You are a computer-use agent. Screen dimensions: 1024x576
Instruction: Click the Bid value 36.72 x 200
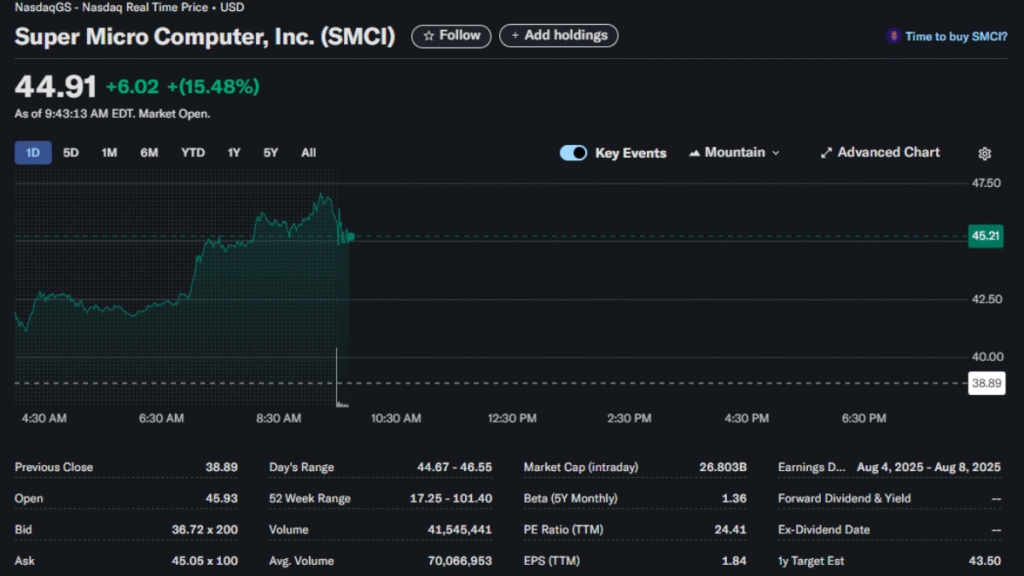point(204,530)
